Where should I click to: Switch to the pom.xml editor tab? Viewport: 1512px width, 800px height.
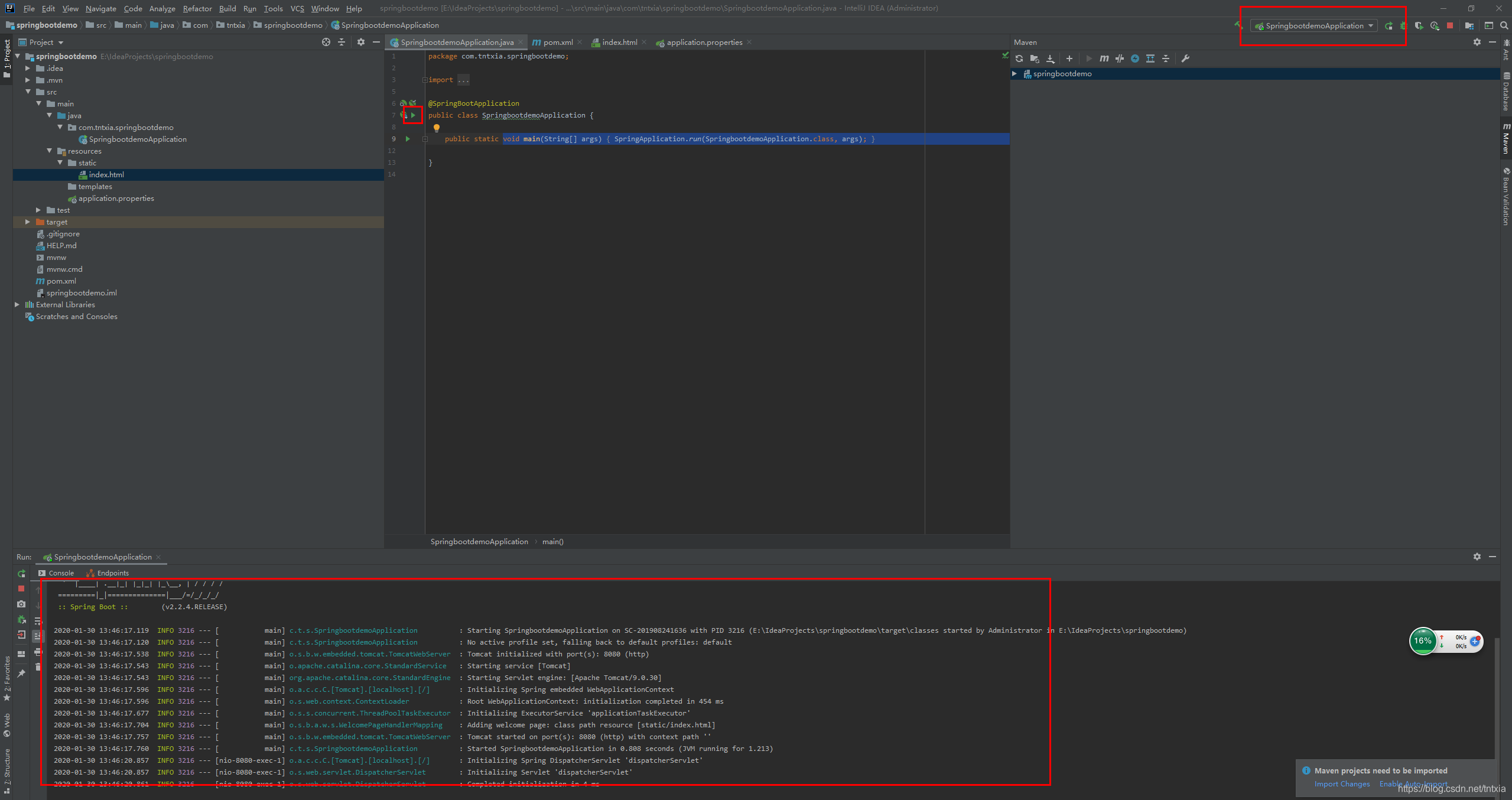pos(557,43)
